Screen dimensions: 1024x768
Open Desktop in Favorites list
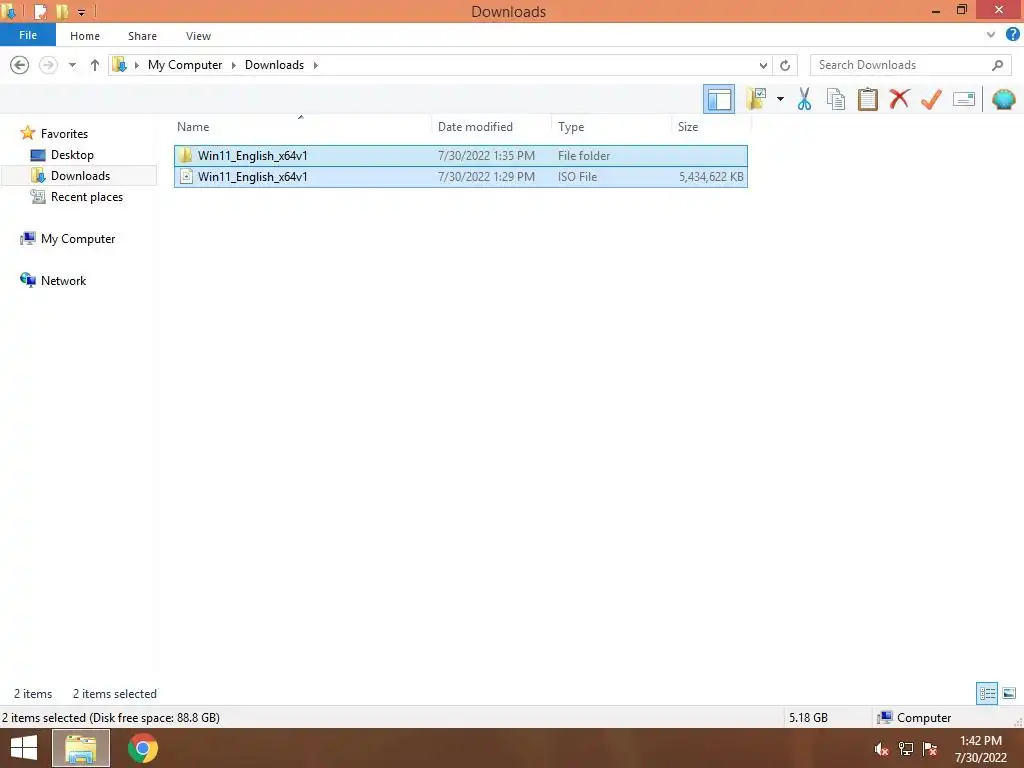[x=72, y=155]
